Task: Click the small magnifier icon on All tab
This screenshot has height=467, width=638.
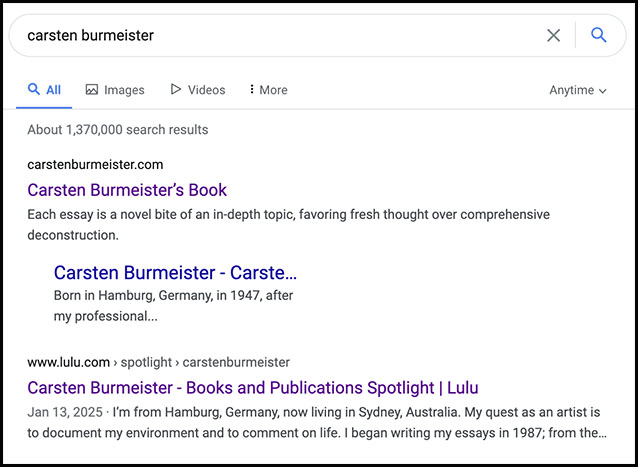Action: (x=34, y=90)
